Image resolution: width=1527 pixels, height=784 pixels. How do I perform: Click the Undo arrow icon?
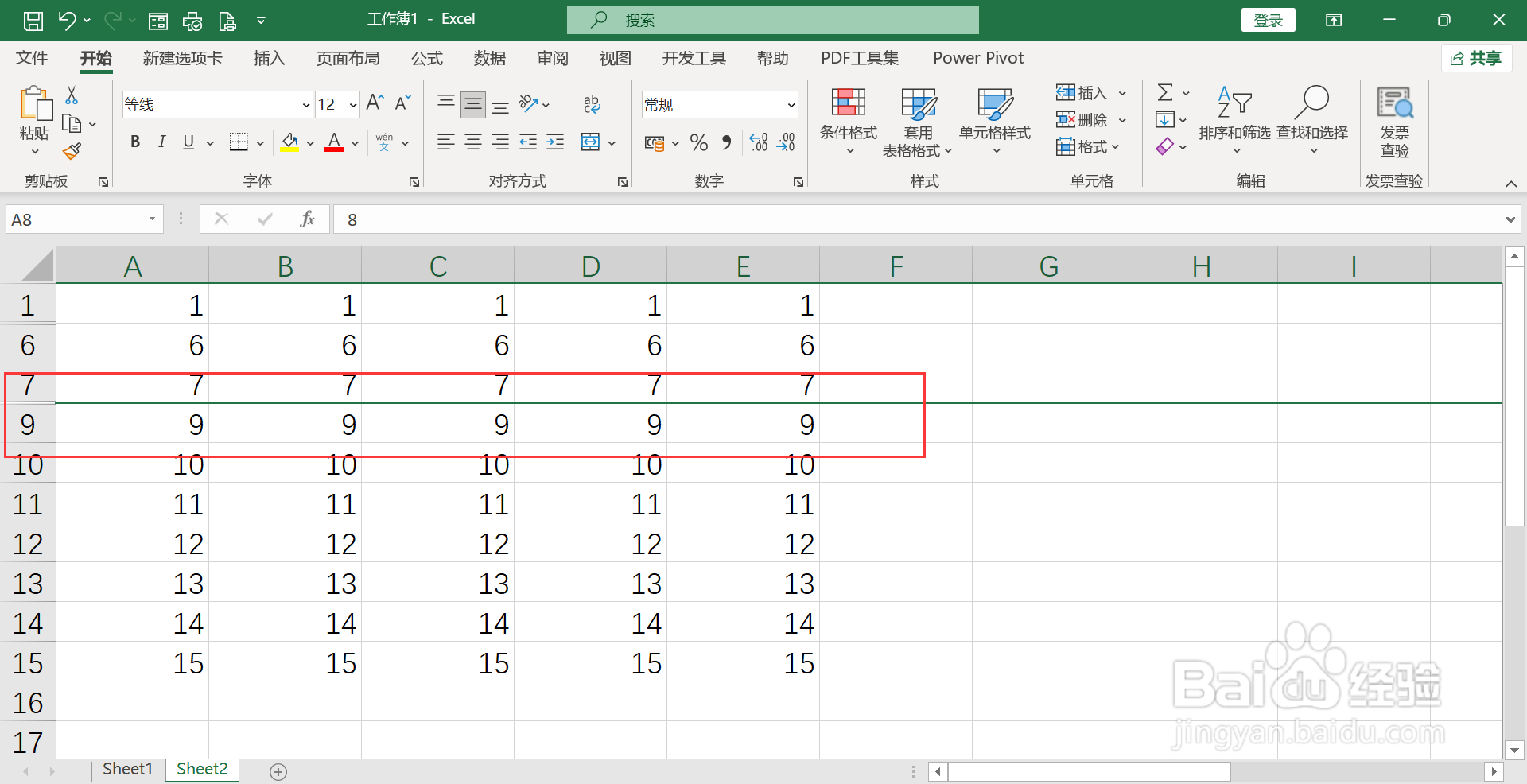(67, 21)
